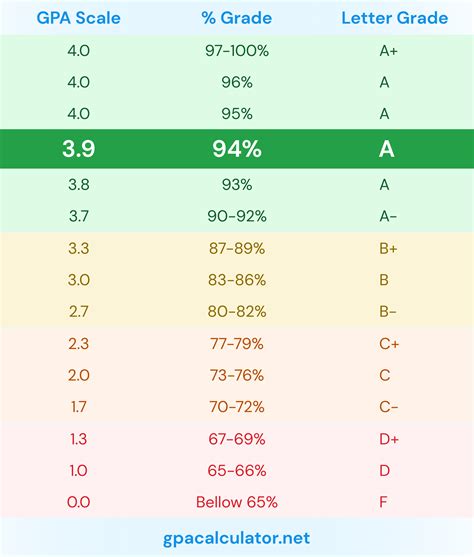Click the highlighted 94% grade cell
The width and height of the screenshot is (474, 557).
(237, 148)
